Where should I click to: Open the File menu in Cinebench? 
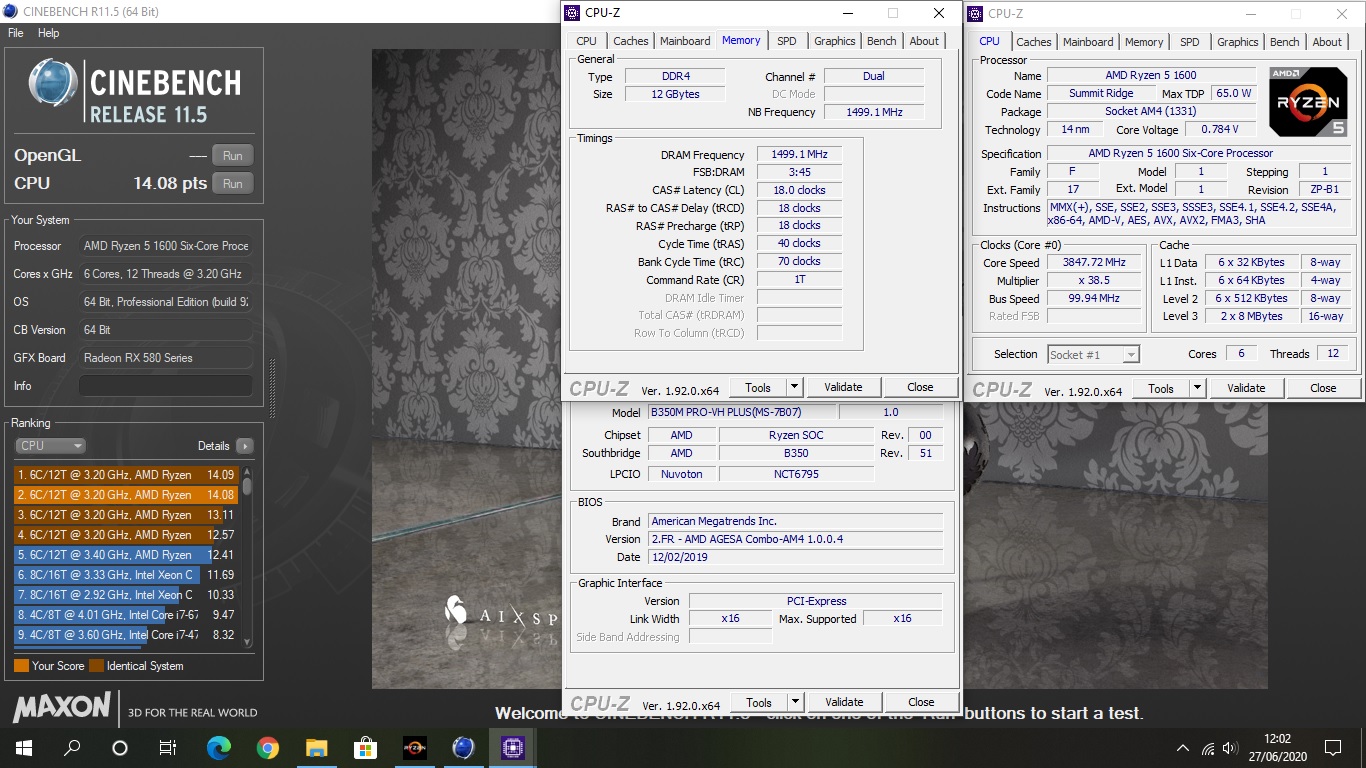[15, 33]
